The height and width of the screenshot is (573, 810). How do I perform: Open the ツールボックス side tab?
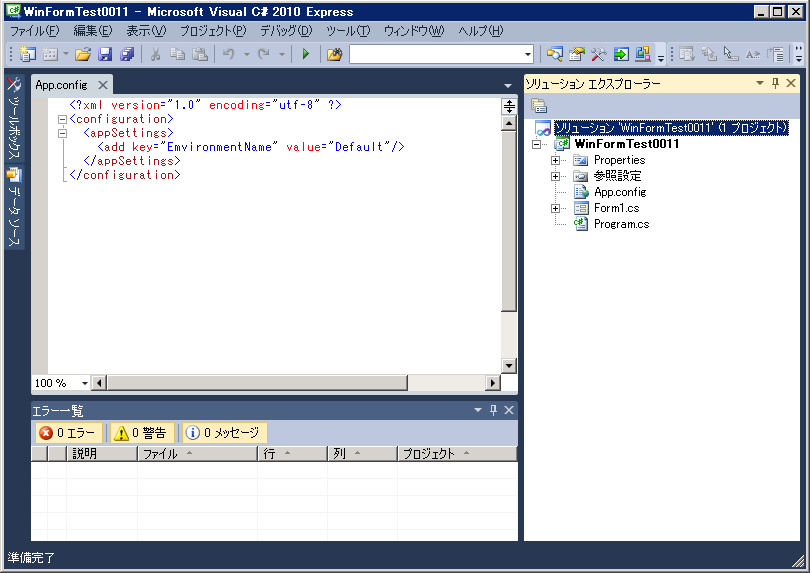coord(14,119)
